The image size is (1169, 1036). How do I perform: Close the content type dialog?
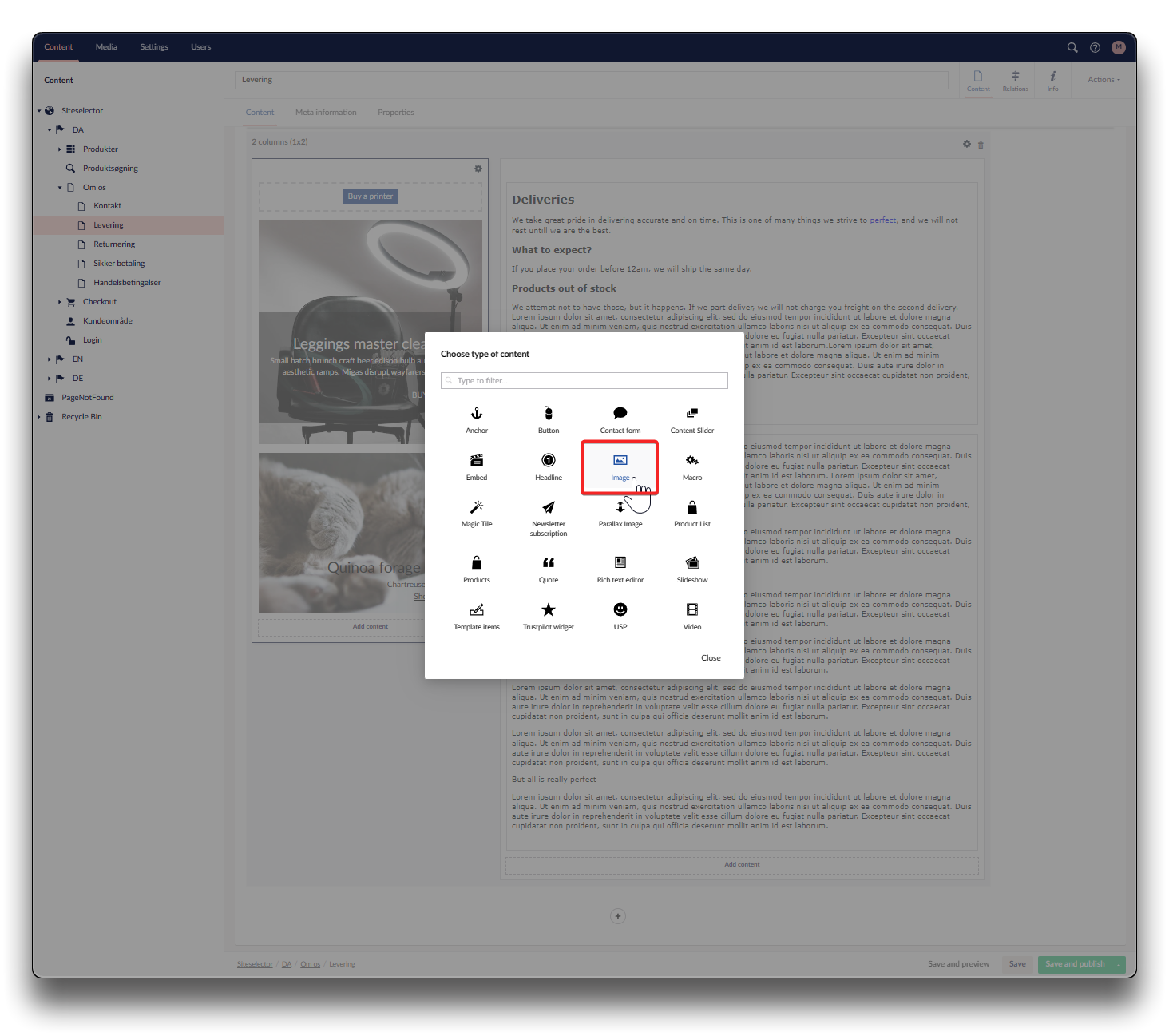coord(711,658)
